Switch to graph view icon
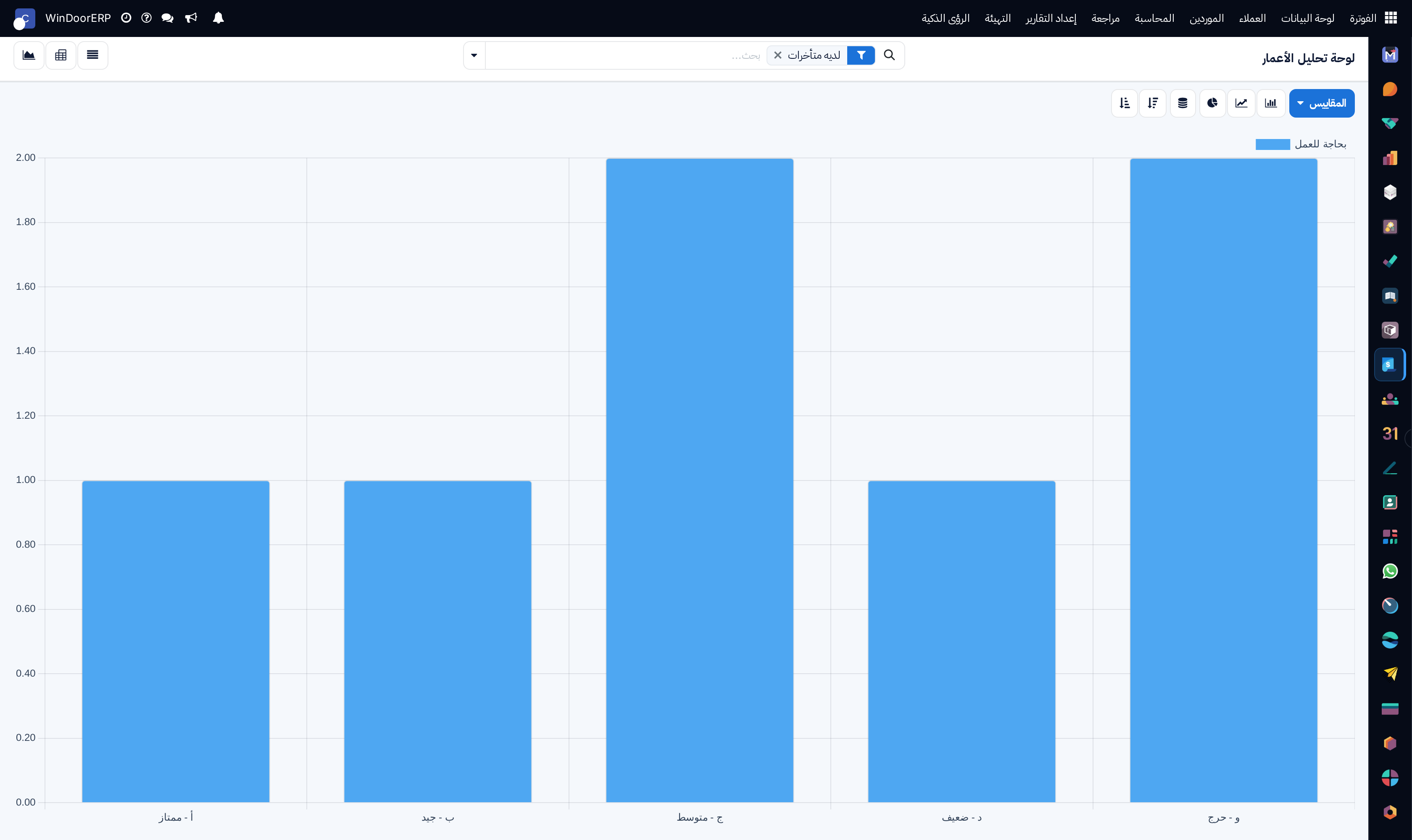The image size is (1412, 840). click(x=29, y=55)
